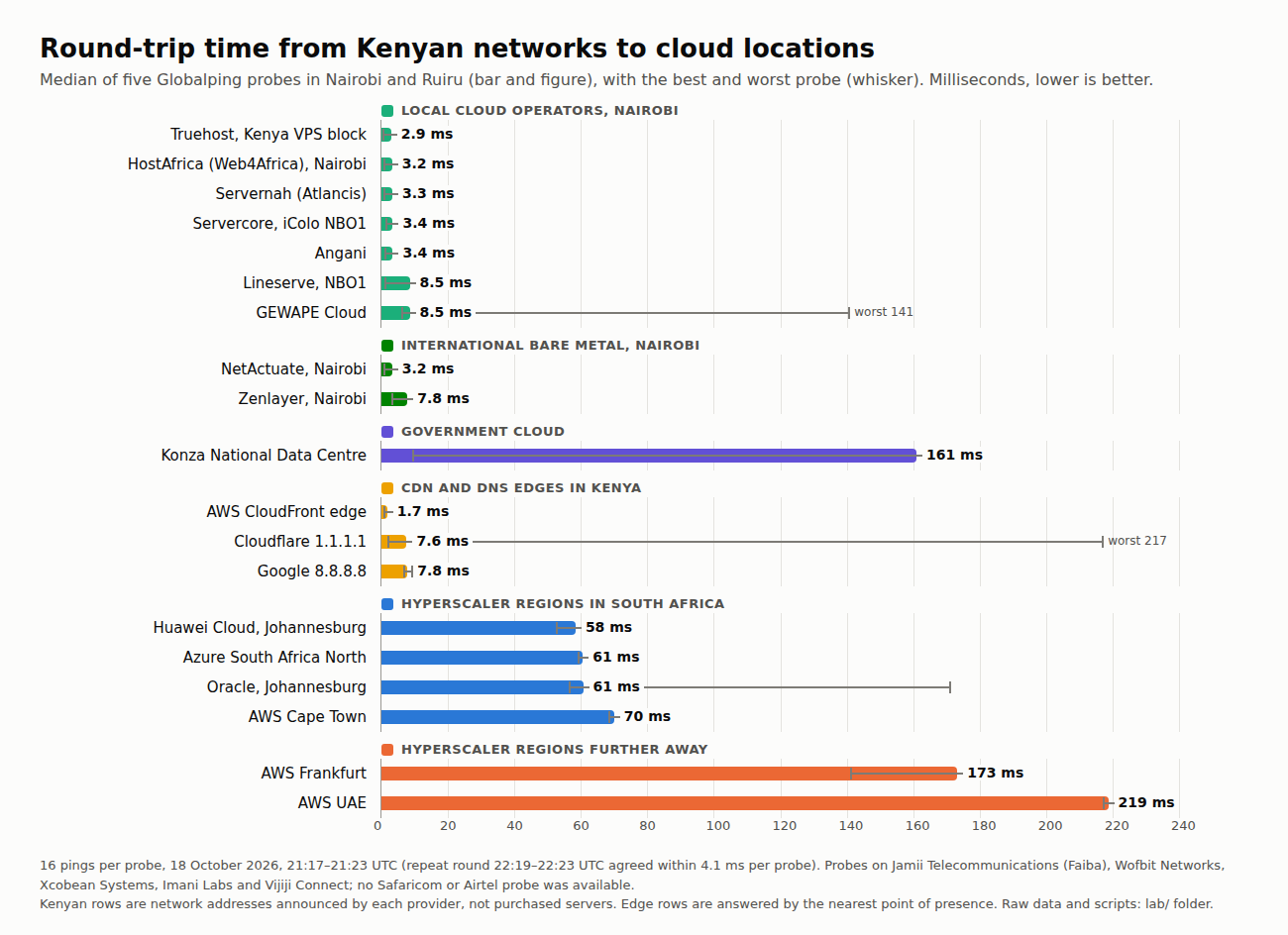
Task: Select the blue South Africa hyperscaler legend square
Action: click(x=387, y=604)
